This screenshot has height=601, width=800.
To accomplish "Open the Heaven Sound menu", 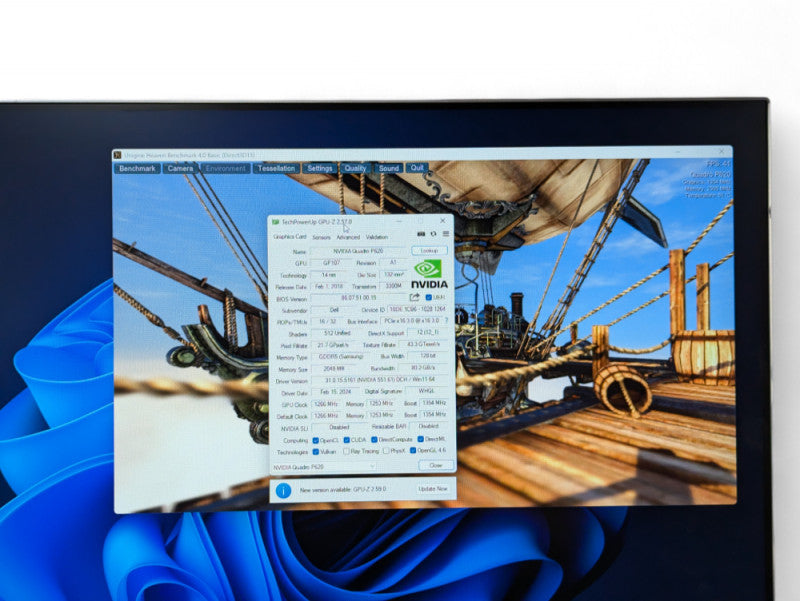I will (389, 168).
